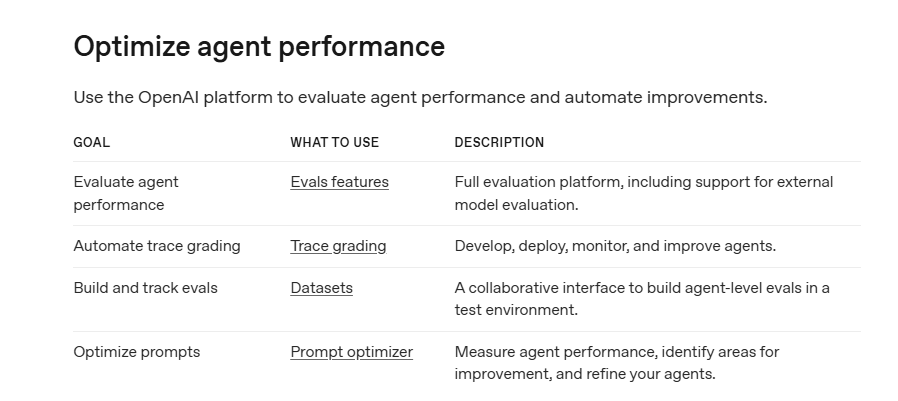Viewport: 898px width, 401px height.
Task: Click the DESCRIPTION column header
Action: click(x=499, y=142)
